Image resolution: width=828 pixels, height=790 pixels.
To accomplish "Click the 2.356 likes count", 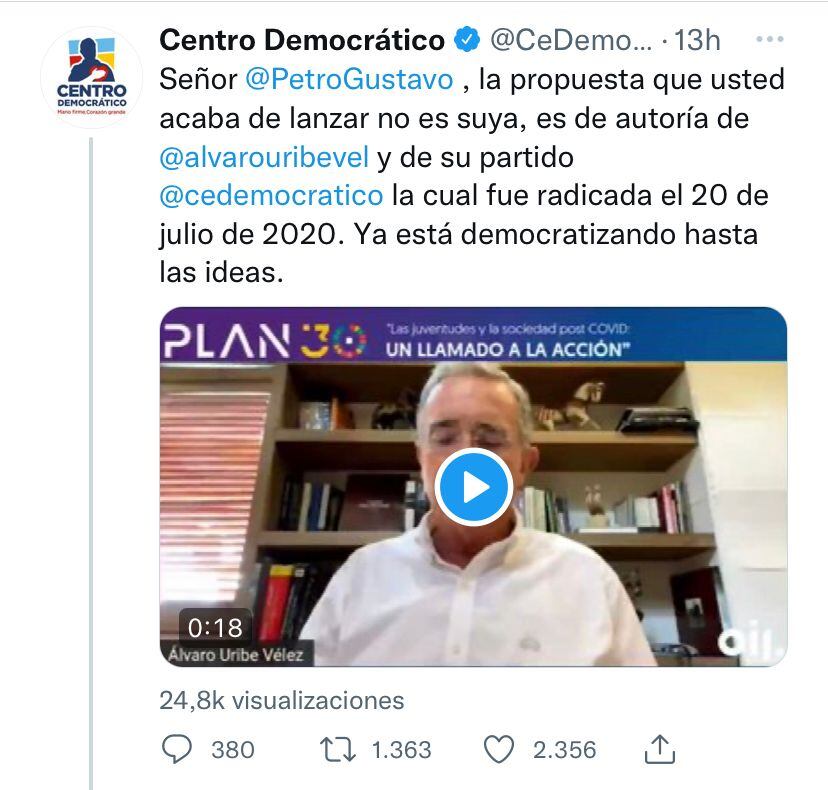I will (564, 750).
